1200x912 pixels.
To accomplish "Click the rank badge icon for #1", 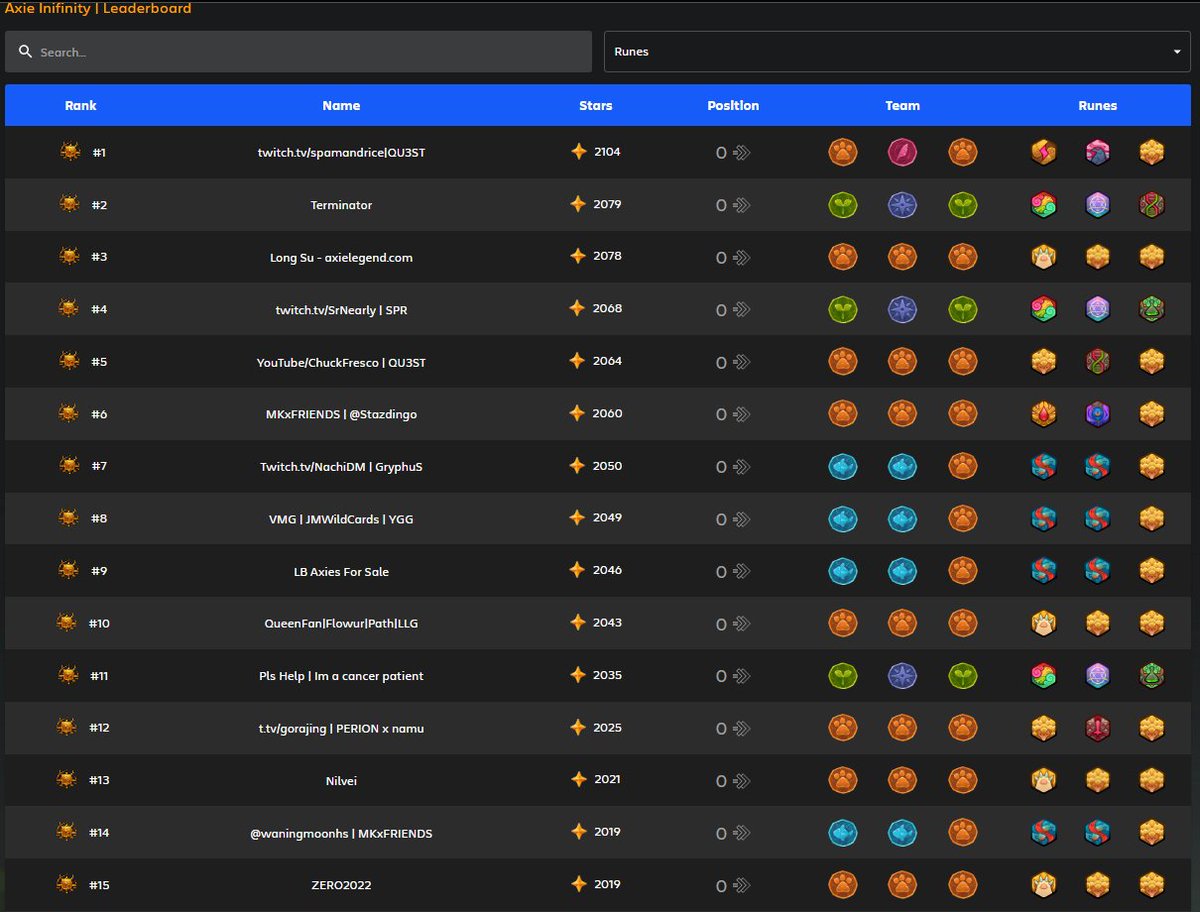I will click(x=70, y=152).
